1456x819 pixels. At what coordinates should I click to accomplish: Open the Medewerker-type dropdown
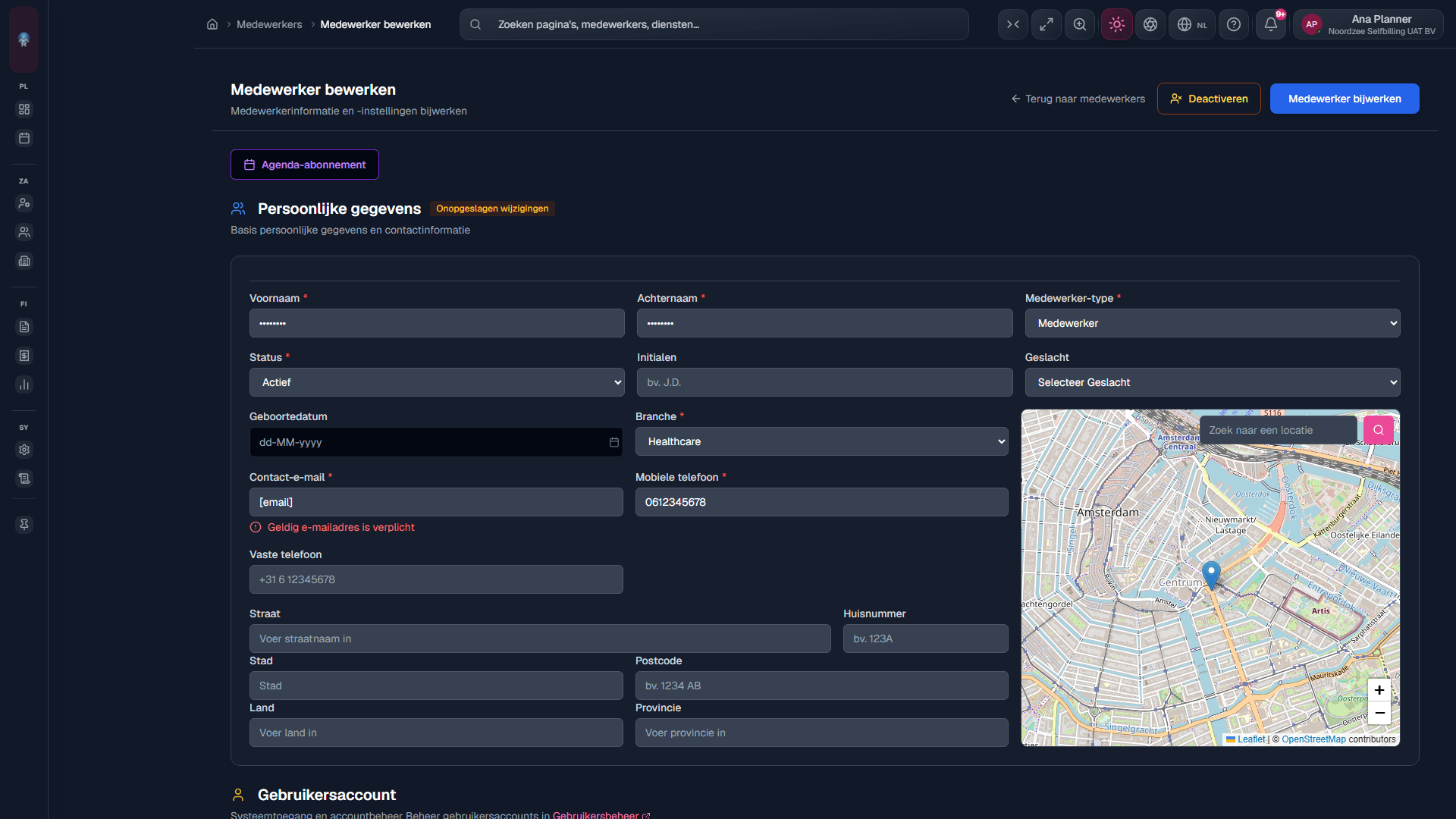(1213, 323)
